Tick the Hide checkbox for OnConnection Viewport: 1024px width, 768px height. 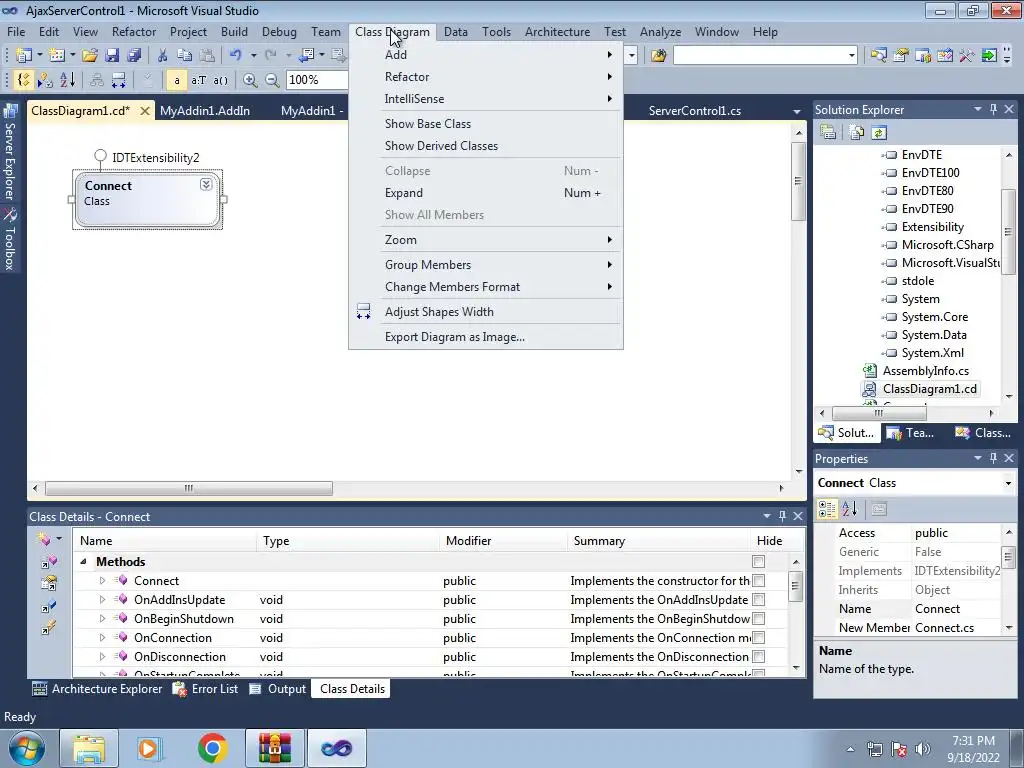coord(758,637)
